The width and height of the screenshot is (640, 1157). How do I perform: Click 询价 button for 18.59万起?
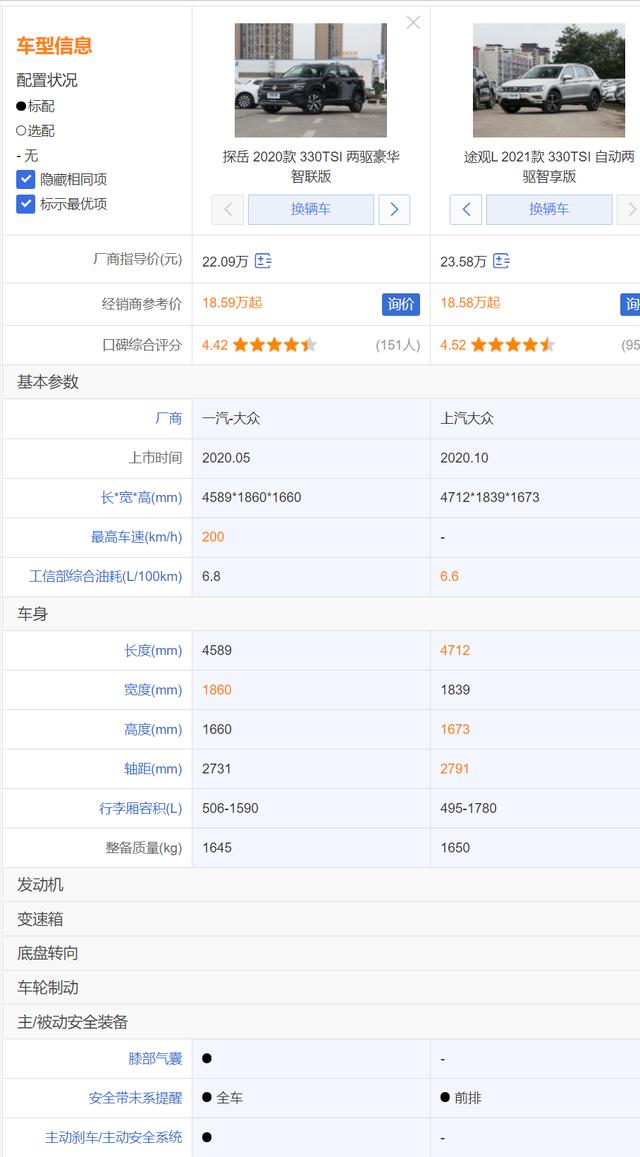[401, 304]
